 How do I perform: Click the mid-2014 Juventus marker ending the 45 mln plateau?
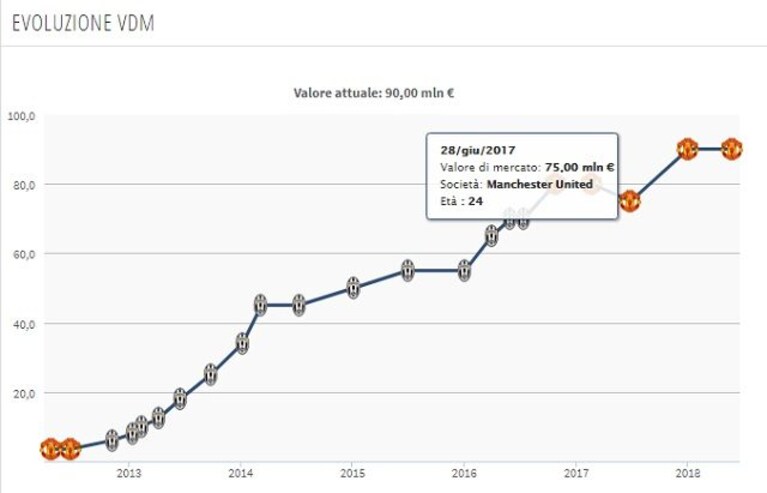pos(299,305)
